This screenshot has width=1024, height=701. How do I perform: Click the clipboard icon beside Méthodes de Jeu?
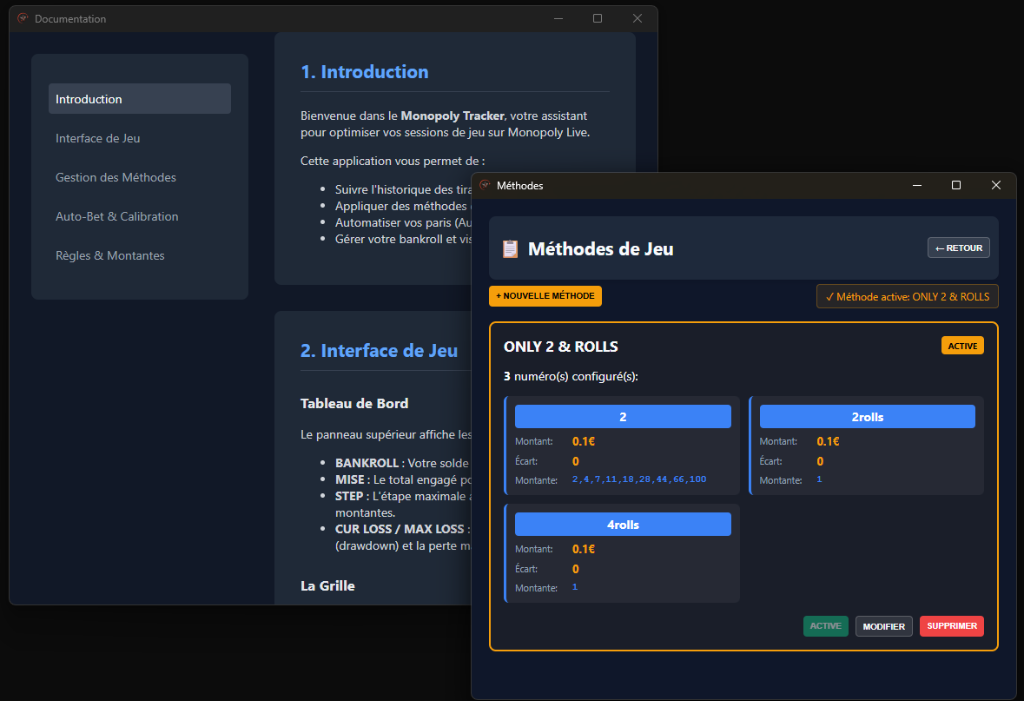pyautogui.click(x=510, y=249)
